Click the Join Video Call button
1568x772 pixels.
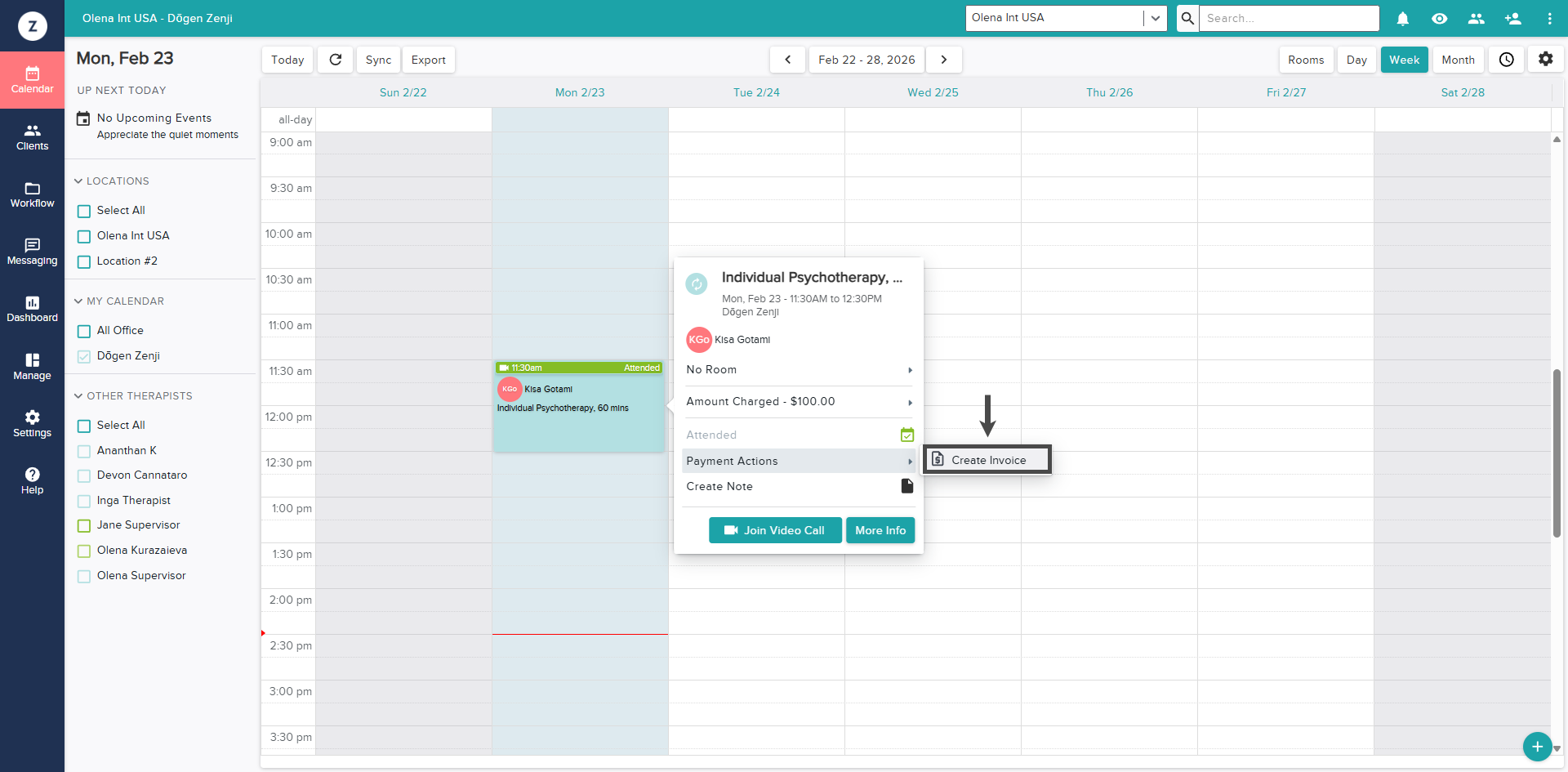[774, 530]
